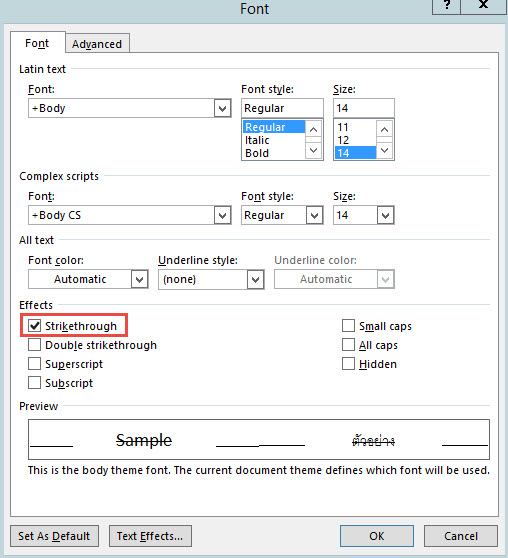The image size is (508, 558).
Task: Click the up arrow in Font style list
Action: click(x=313, y=129)
